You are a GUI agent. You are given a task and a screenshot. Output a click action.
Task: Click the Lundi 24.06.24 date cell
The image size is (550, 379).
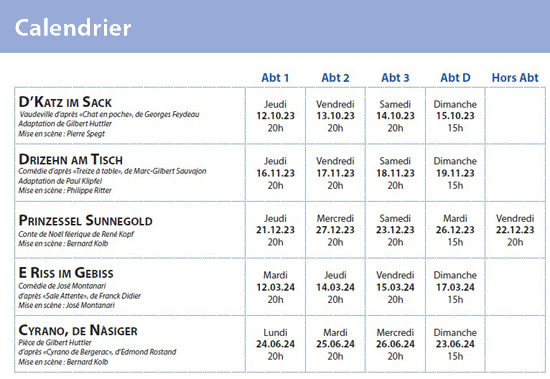pos(275,344)
